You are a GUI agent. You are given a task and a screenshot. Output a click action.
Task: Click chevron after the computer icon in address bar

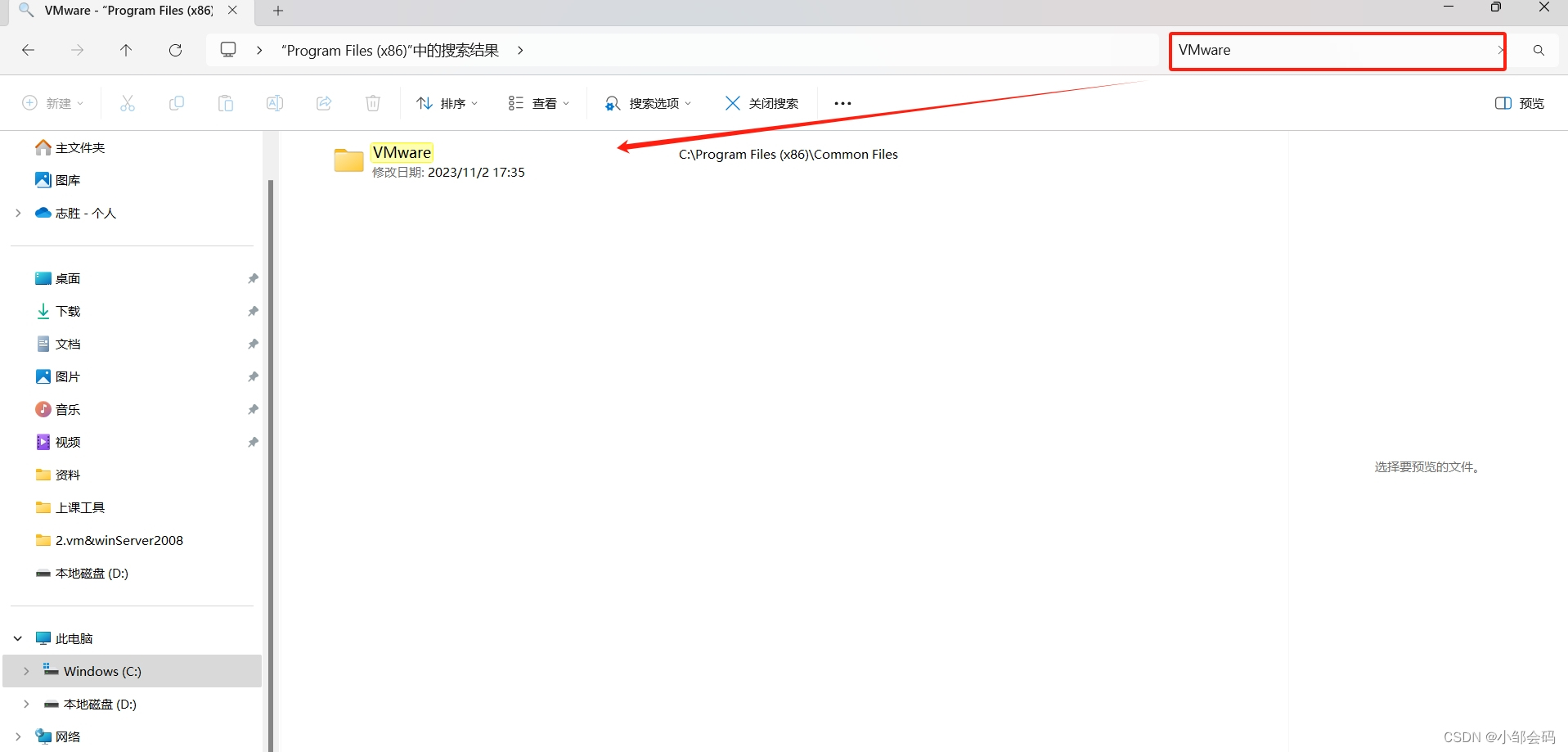(259, 51)
